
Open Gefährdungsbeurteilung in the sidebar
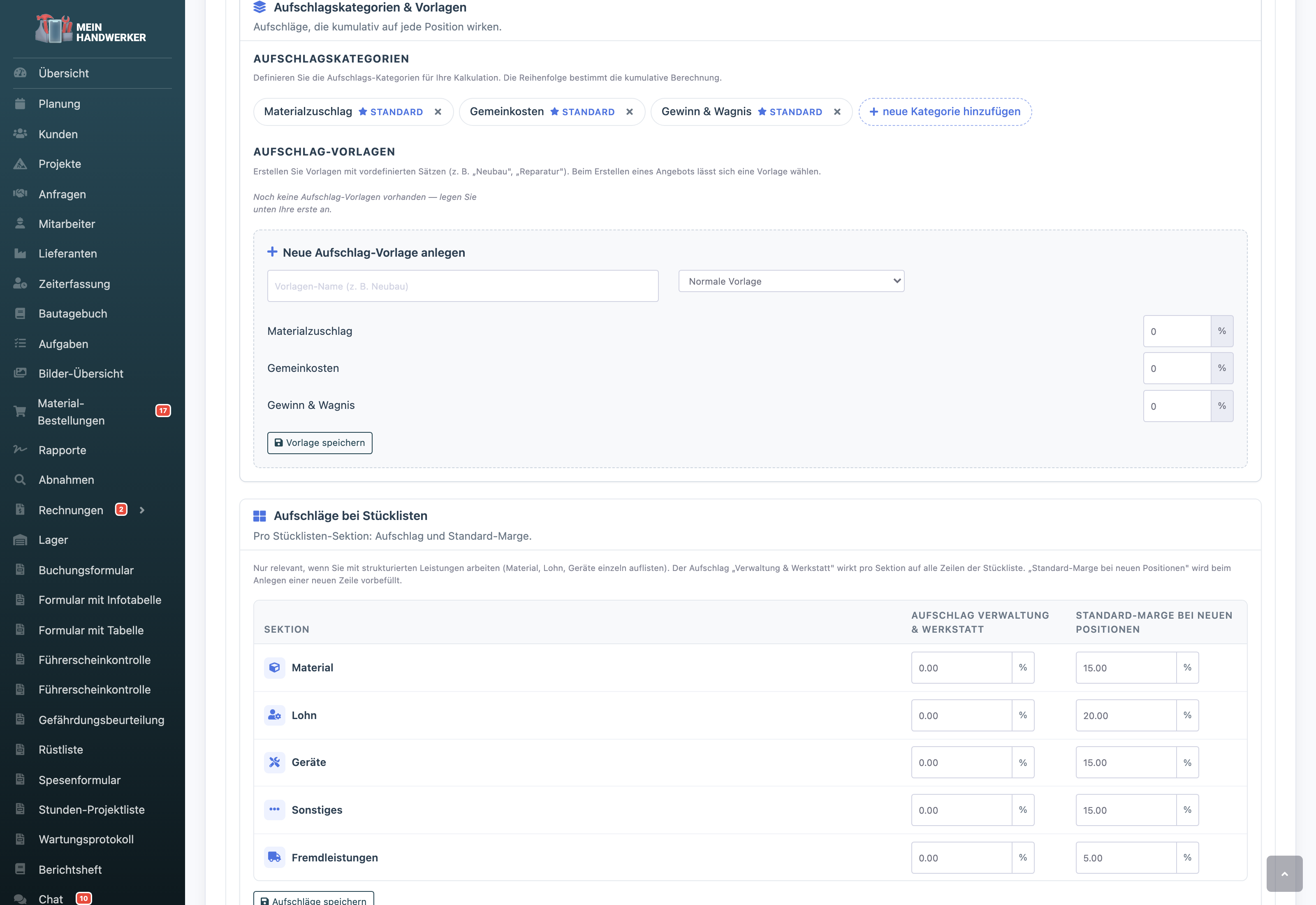(102, 720)
